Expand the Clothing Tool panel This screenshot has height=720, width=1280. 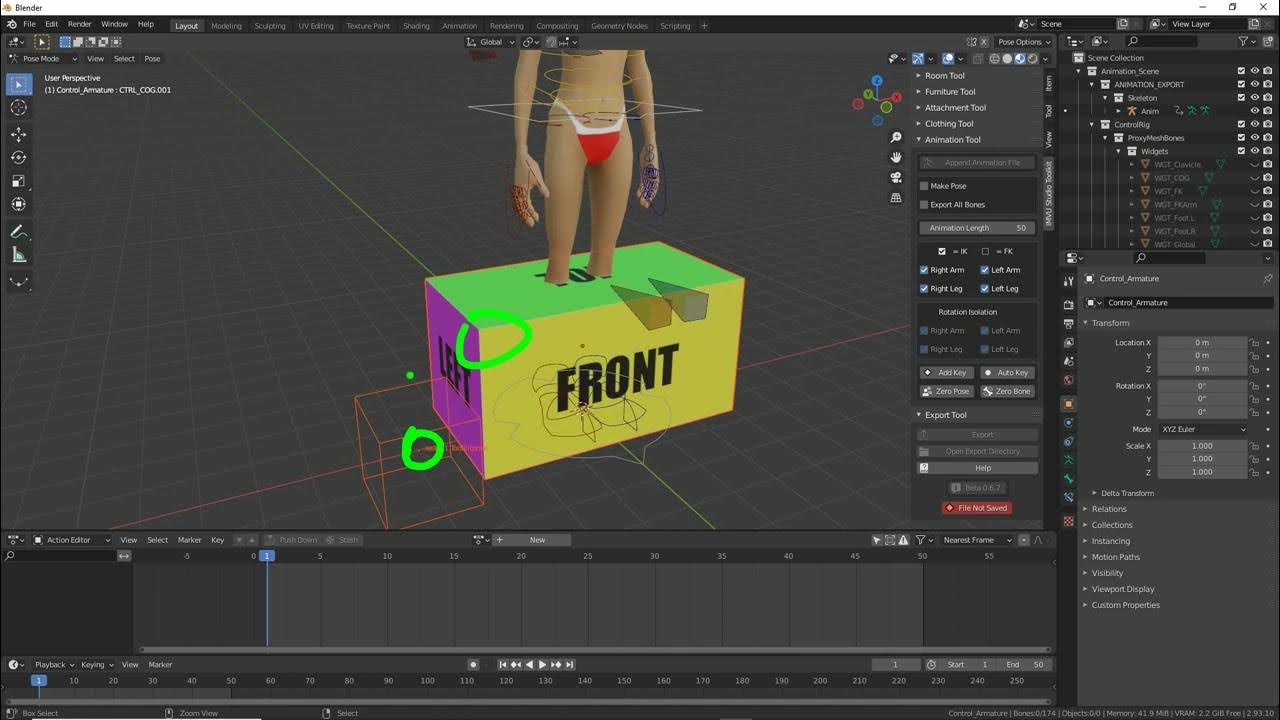(948, 124)
